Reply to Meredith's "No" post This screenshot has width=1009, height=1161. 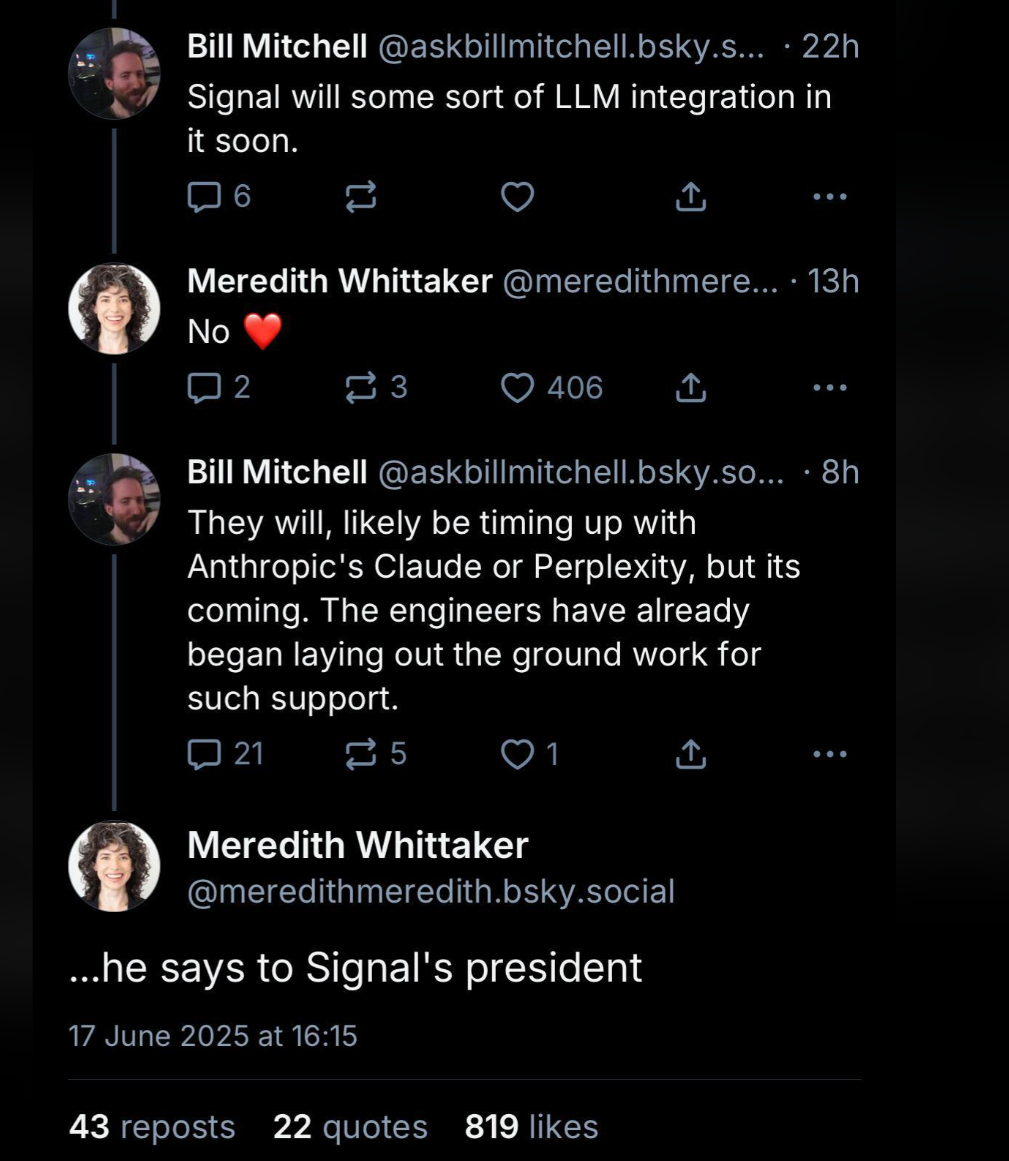point(204,387)
